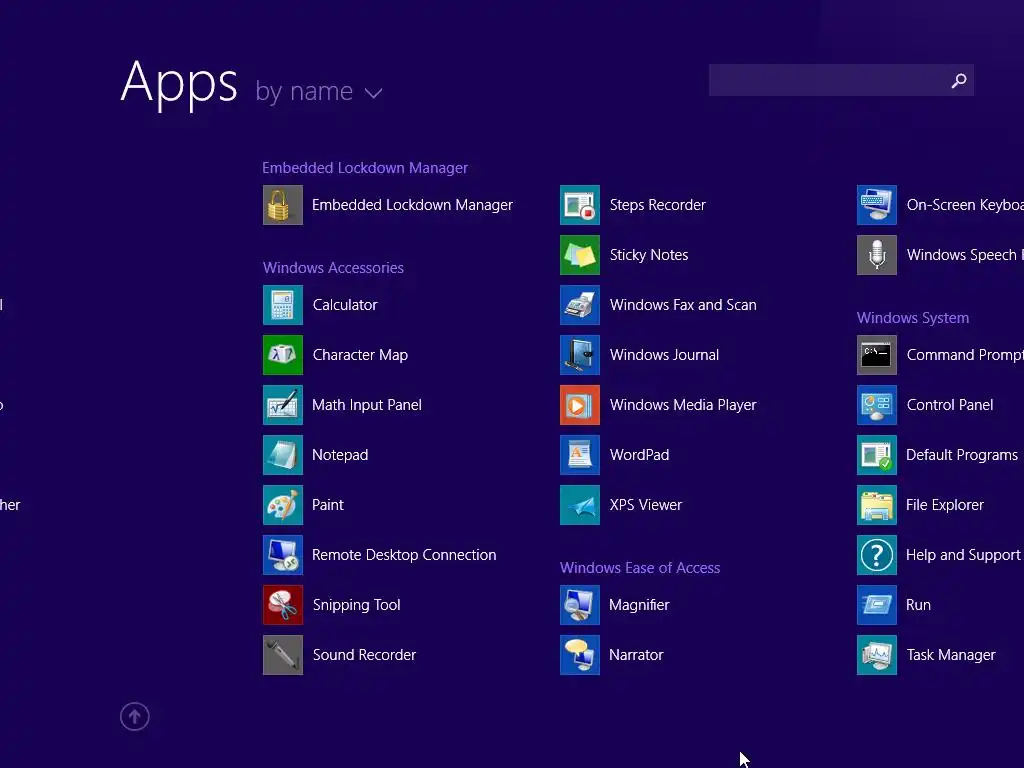Select the Windows Accessories group header

[x=333, y=268]
